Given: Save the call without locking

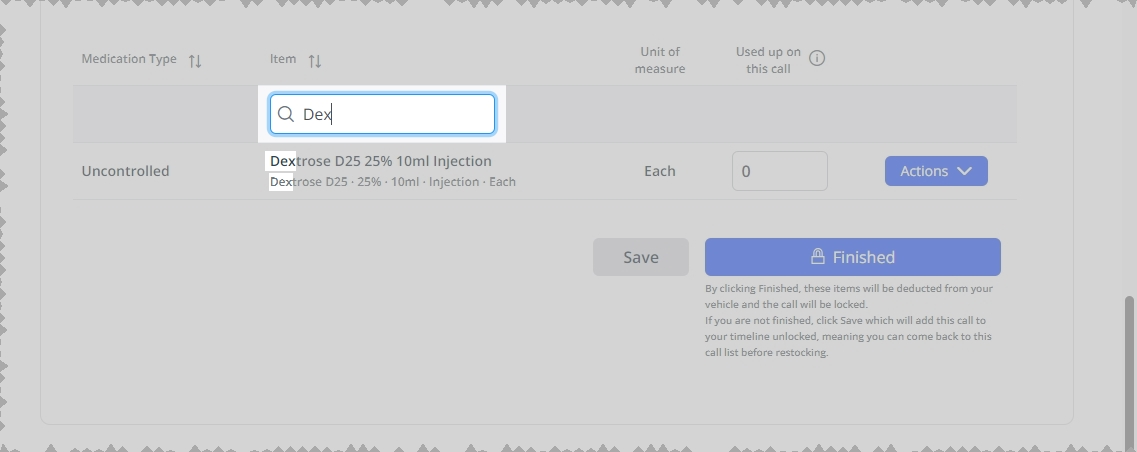Looking at the screenshot, I should 640,257.
